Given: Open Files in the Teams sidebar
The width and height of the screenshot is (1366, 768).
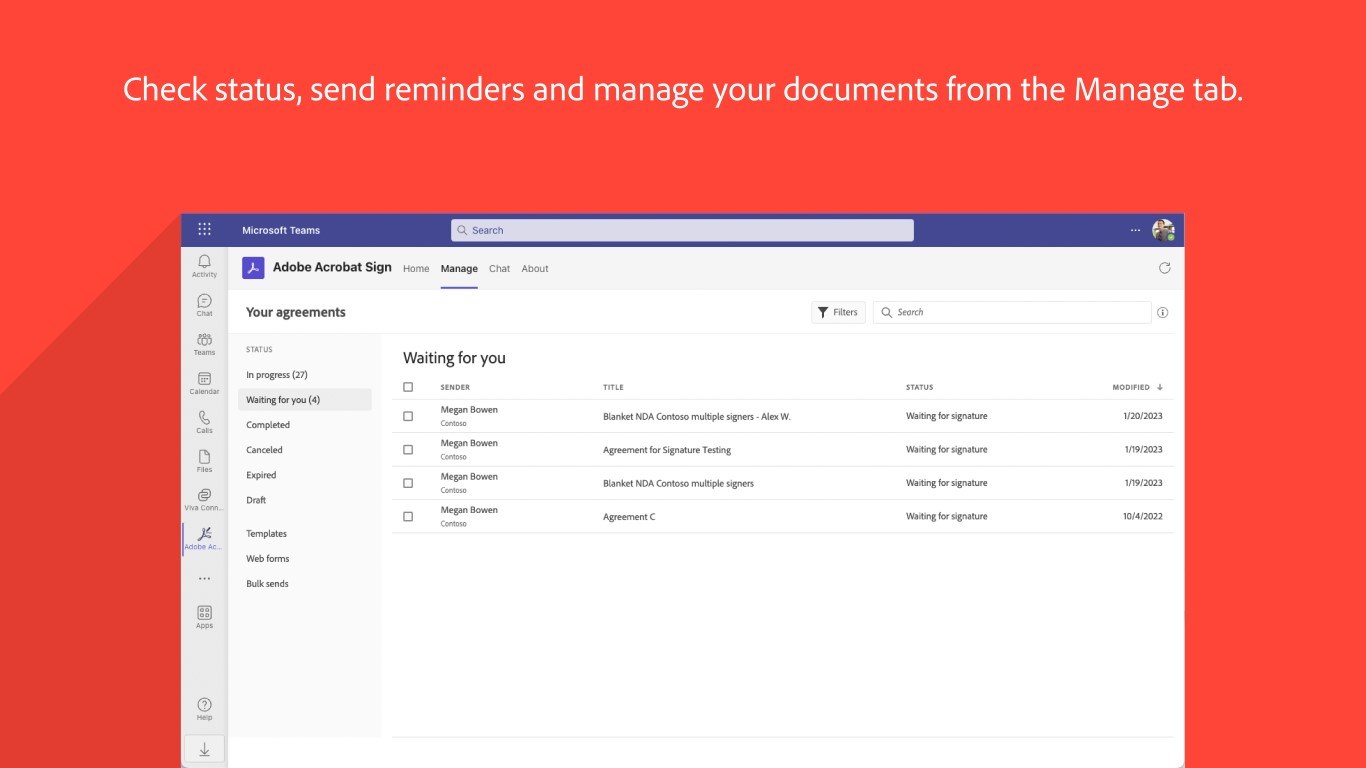Looking at the screenshot, I should (204, 461).
